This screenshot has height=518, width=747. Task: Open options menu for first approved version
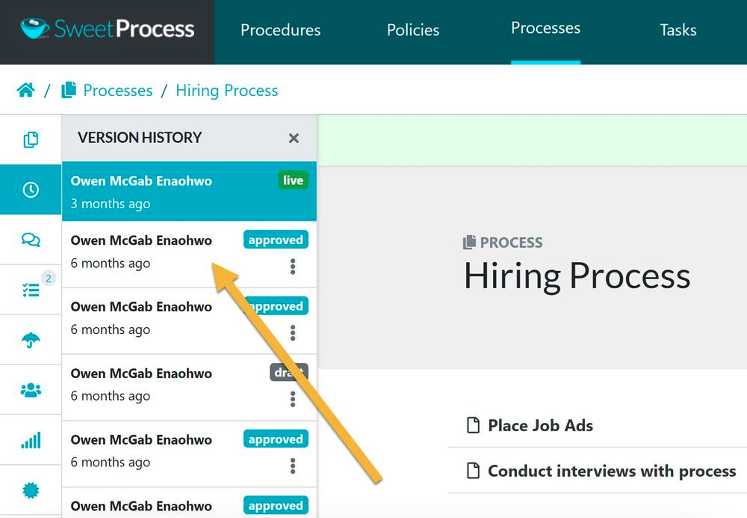(x=293, y=266)
